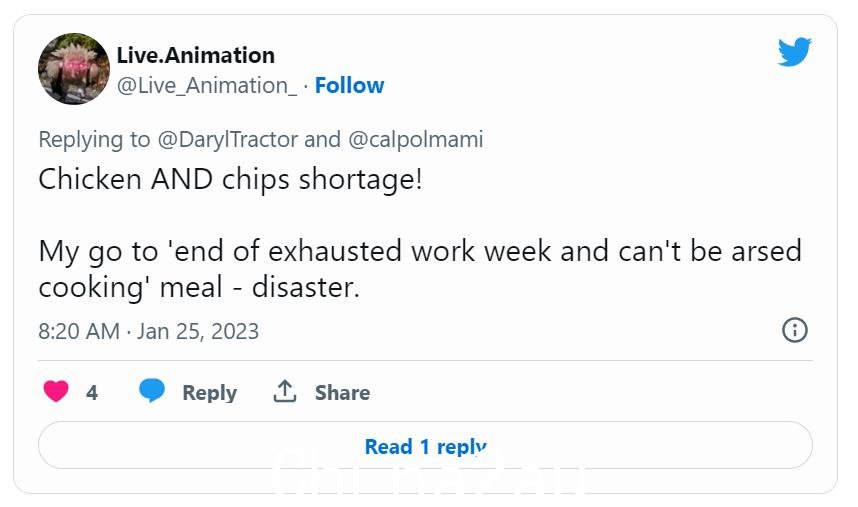Click the 'My go to' tweet paragraph
Viewport: 858px width, 507px height.
(x=420, y=269)
